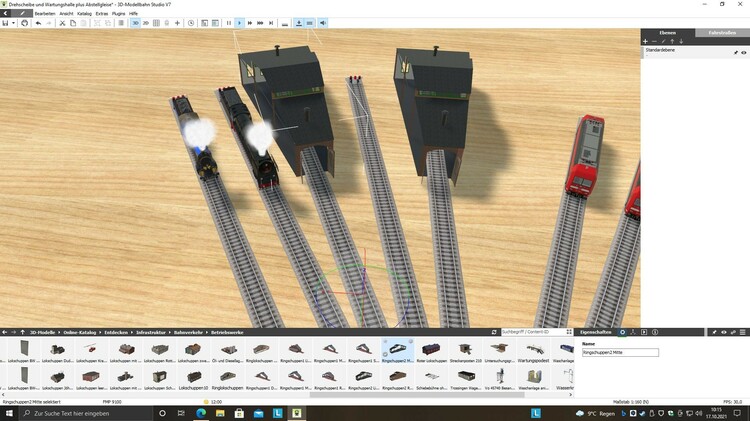Pause the simulation
Image resolution: width=750 pixels, height=421 pixels.
point(228,22)
